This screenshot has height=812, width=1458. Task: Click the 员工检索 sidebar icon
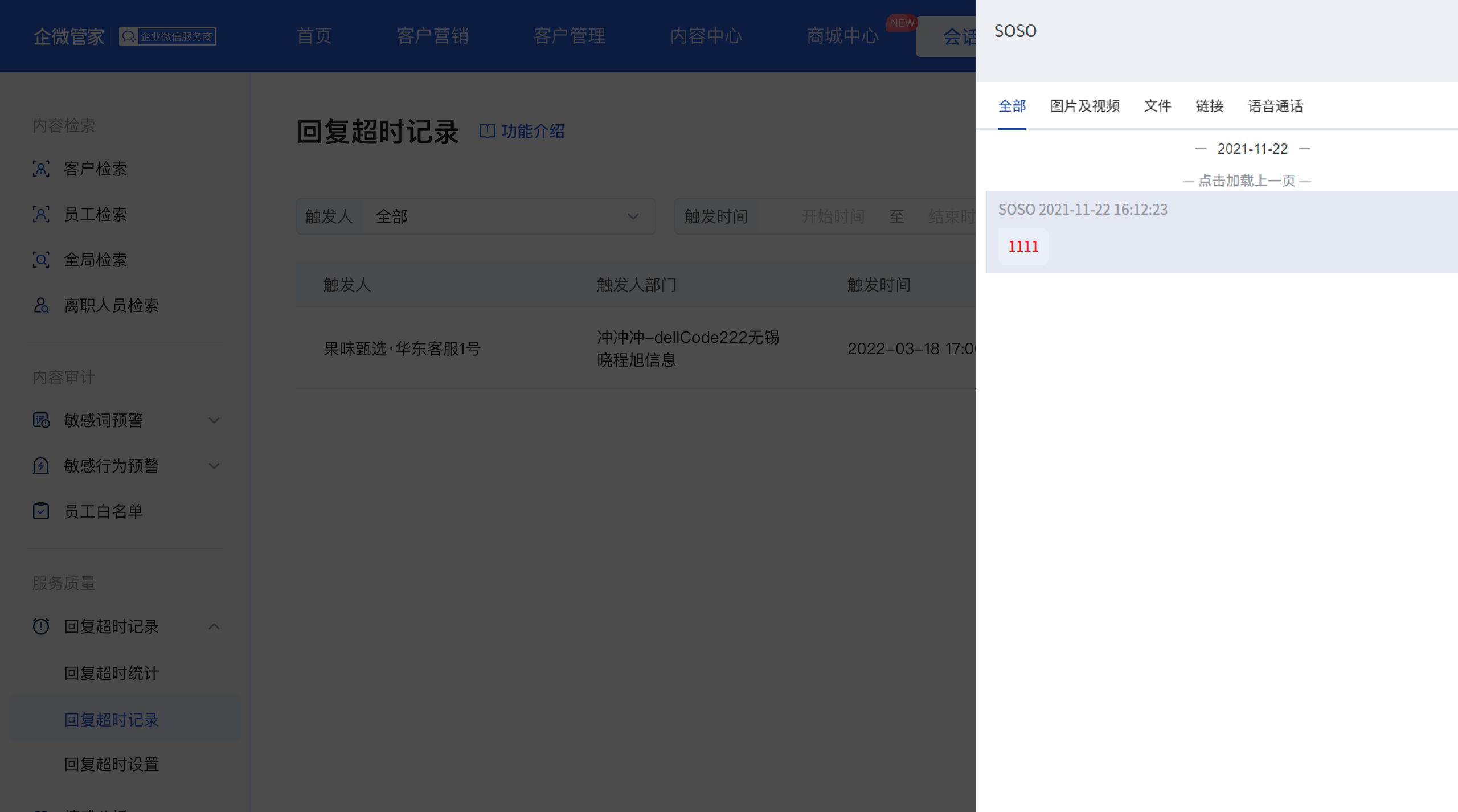pos(41,214)
